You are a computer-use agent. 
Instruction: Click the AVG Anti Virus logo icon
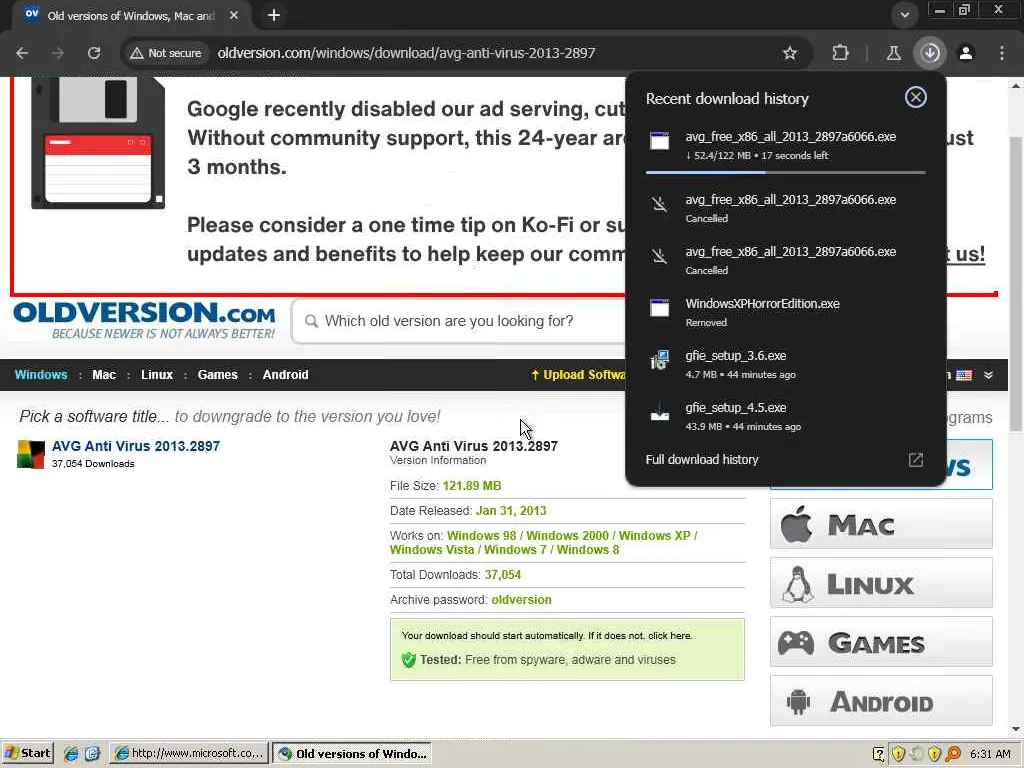pos(31,455)
